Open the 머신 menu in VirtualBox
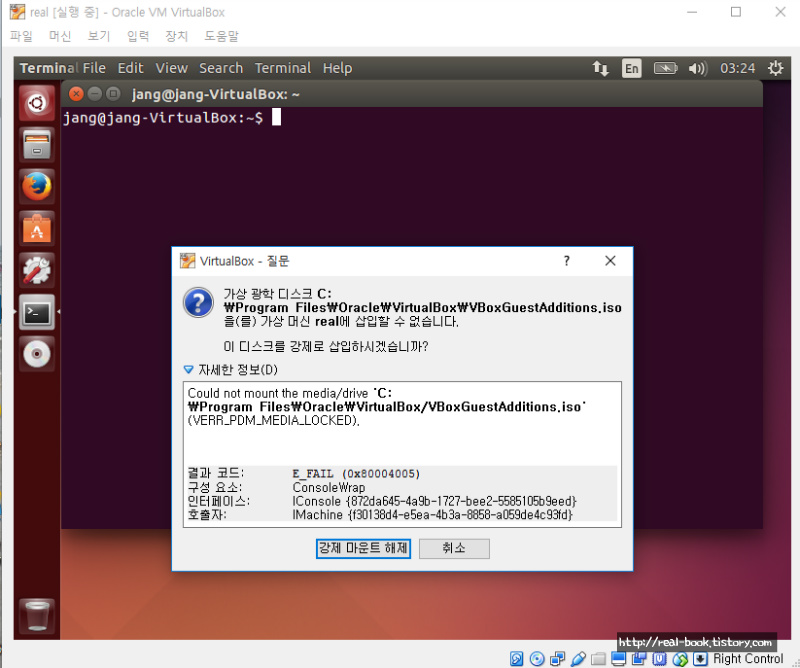 (x=60, y=36)
